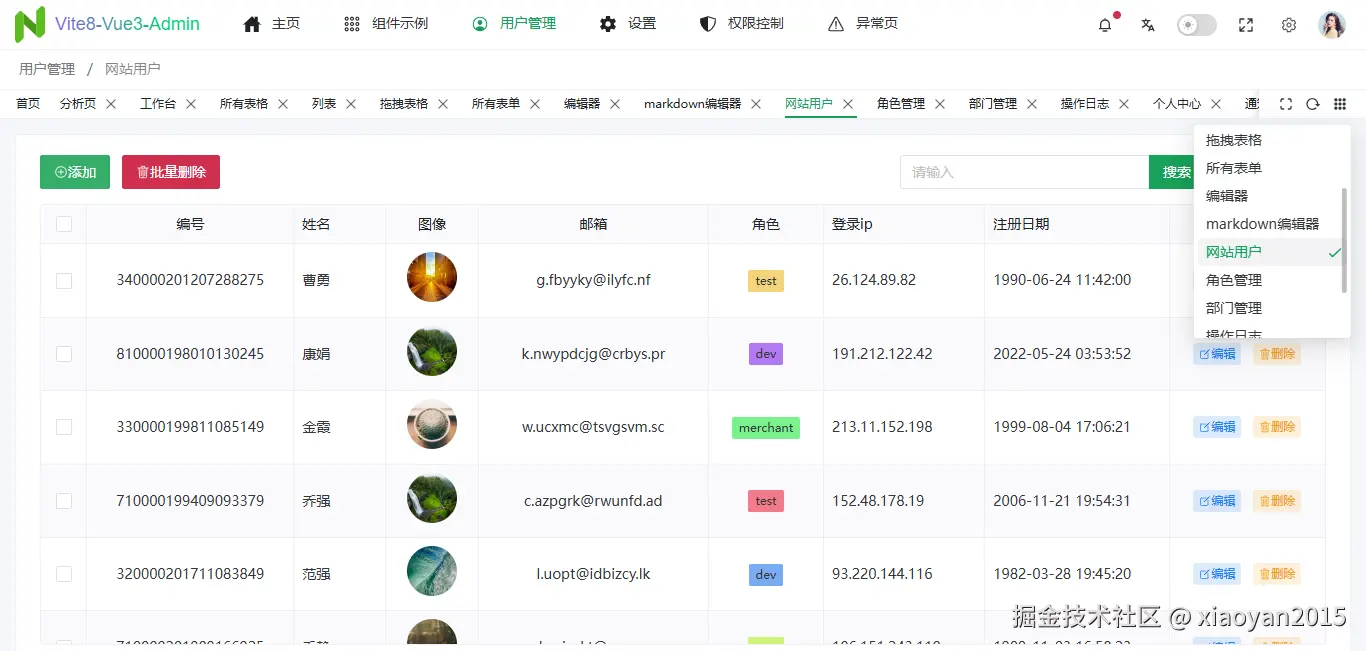The width and height of the screenshot is (1366, 651).
Task: Click the email g.fbyyky@ilyfc.nf
Action: (593, 280)
